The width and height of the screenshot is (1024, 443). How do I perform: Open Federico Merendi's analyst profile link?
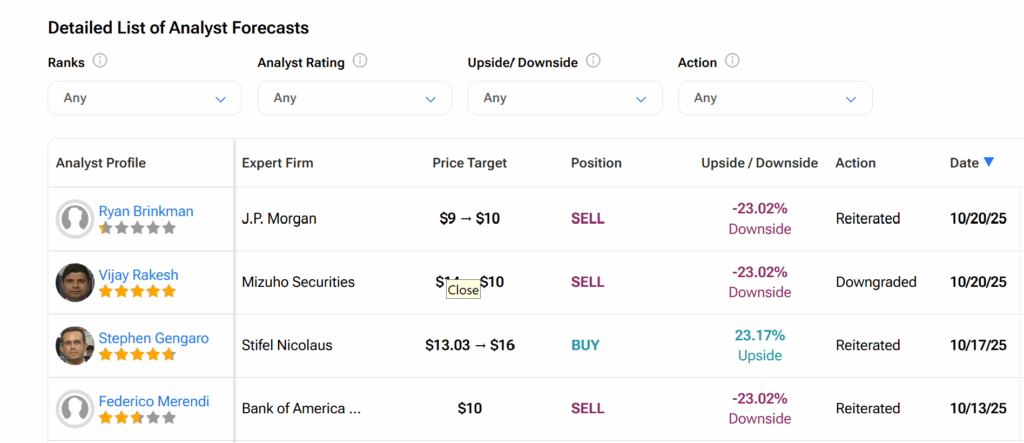click(154, 401)
